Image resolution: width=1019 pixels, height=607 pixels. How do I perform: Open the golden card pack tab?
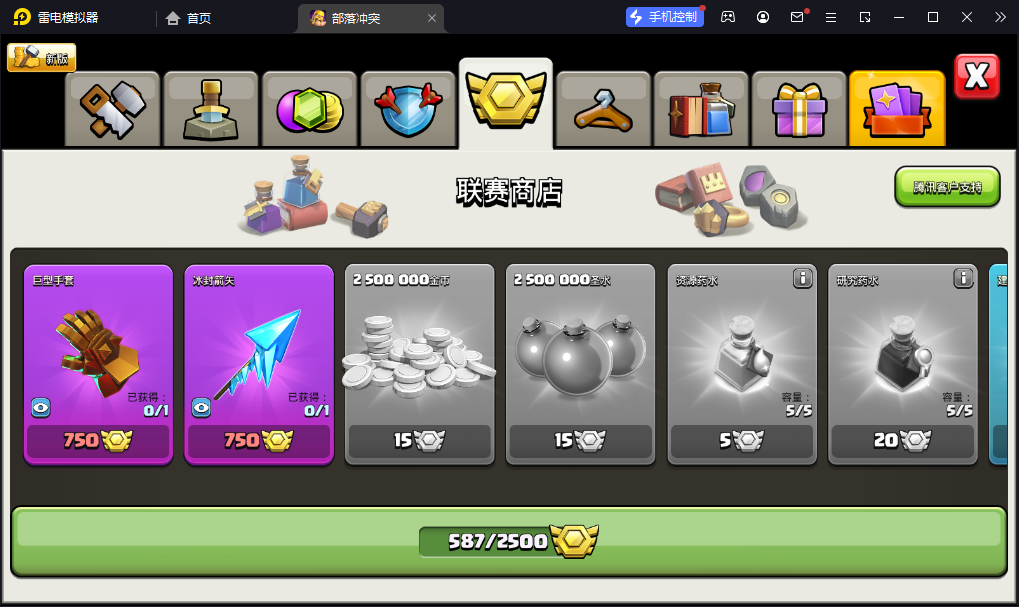click(897, 109)
